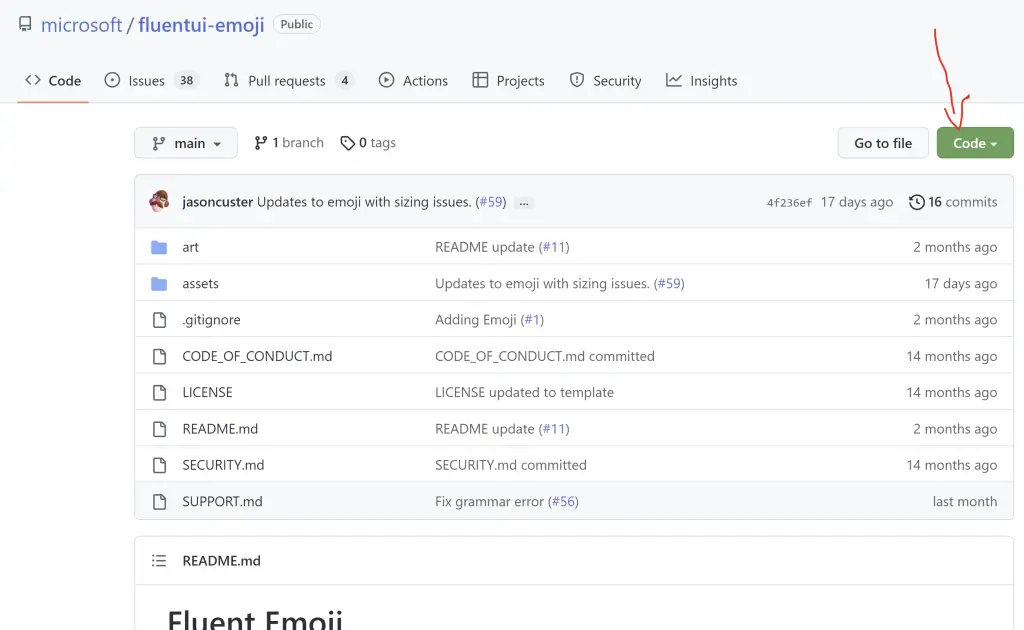This screenshot has height=630, width=1024.
Task: Open the art folder
Action: click(x=190, y=247)
